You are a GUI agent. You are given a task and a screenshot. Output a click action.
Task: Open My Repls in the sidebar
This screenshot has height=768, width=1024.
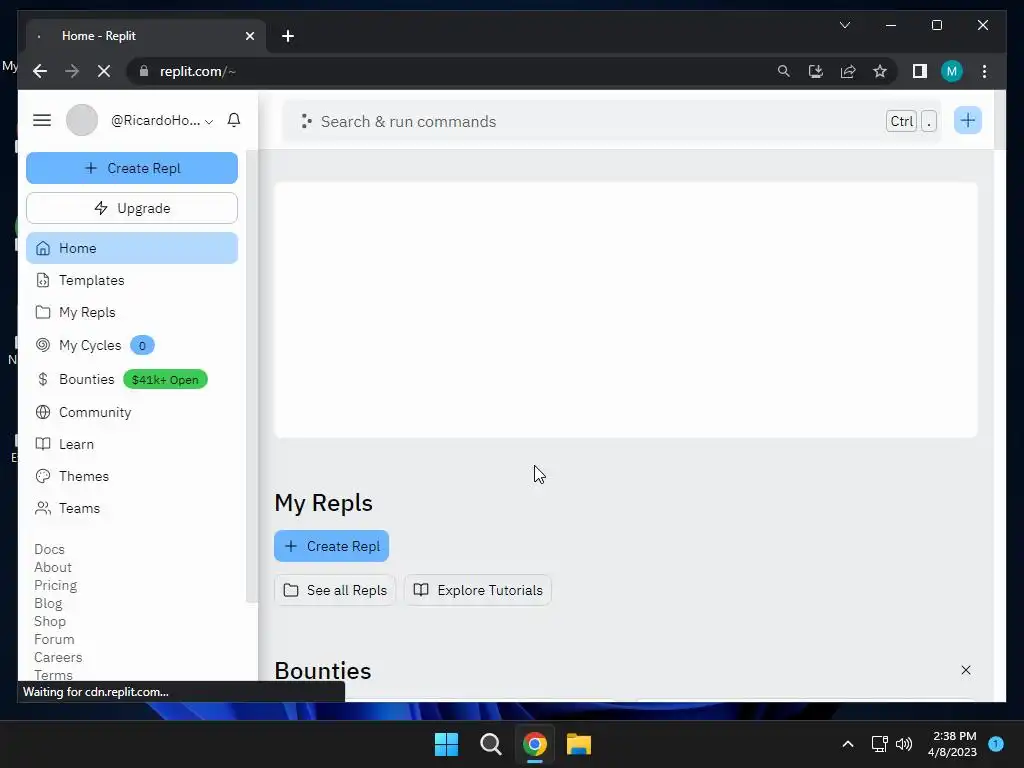pos(132,312)
